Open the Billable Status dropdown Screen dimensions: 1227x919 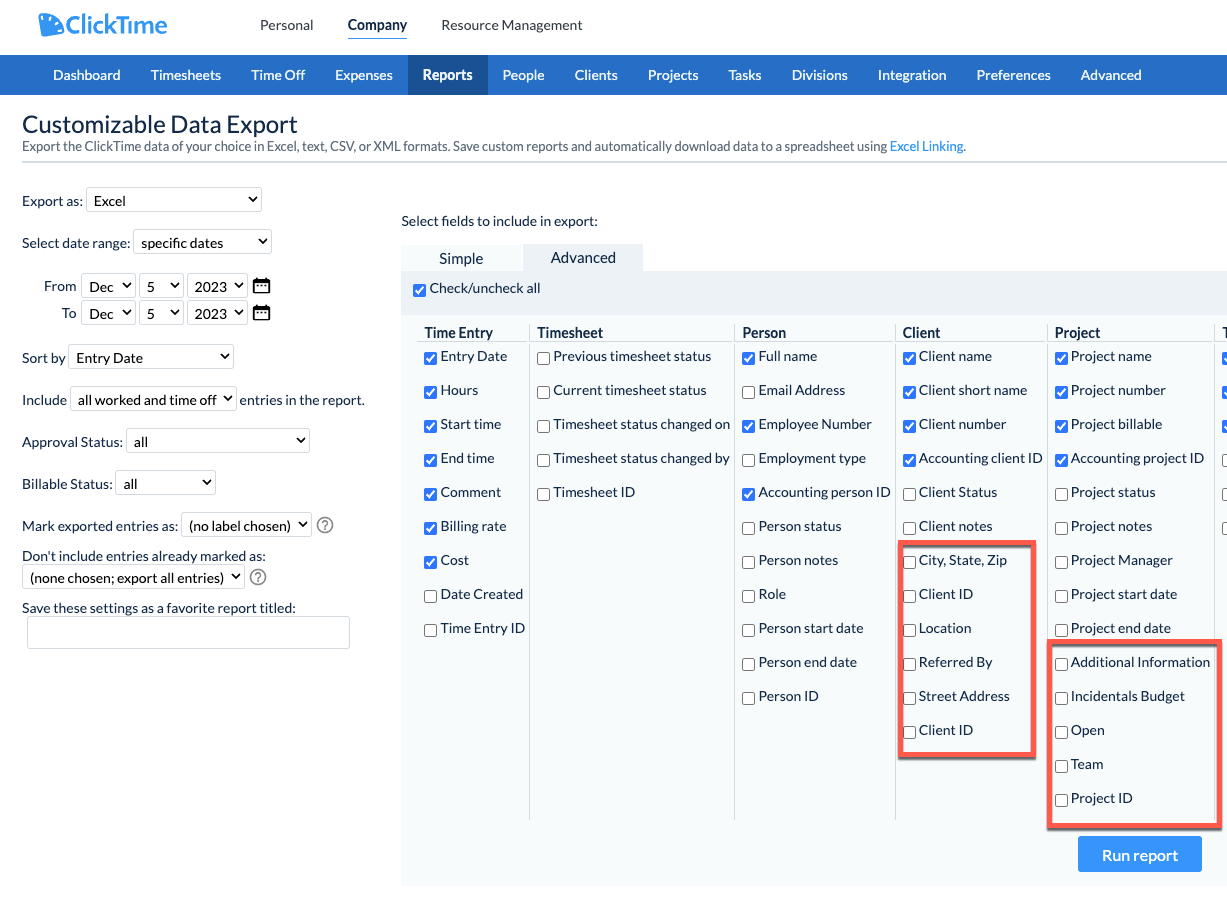[165, 482]
